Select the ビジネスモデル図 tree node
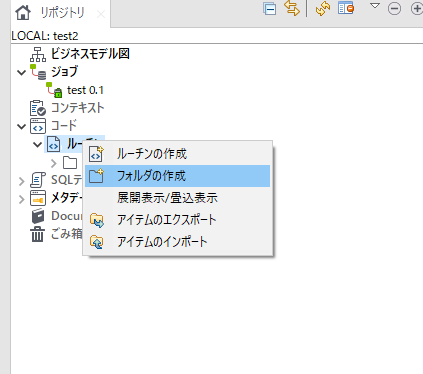The width and height of the screenshot is (423, 374). tap(90, 54)
